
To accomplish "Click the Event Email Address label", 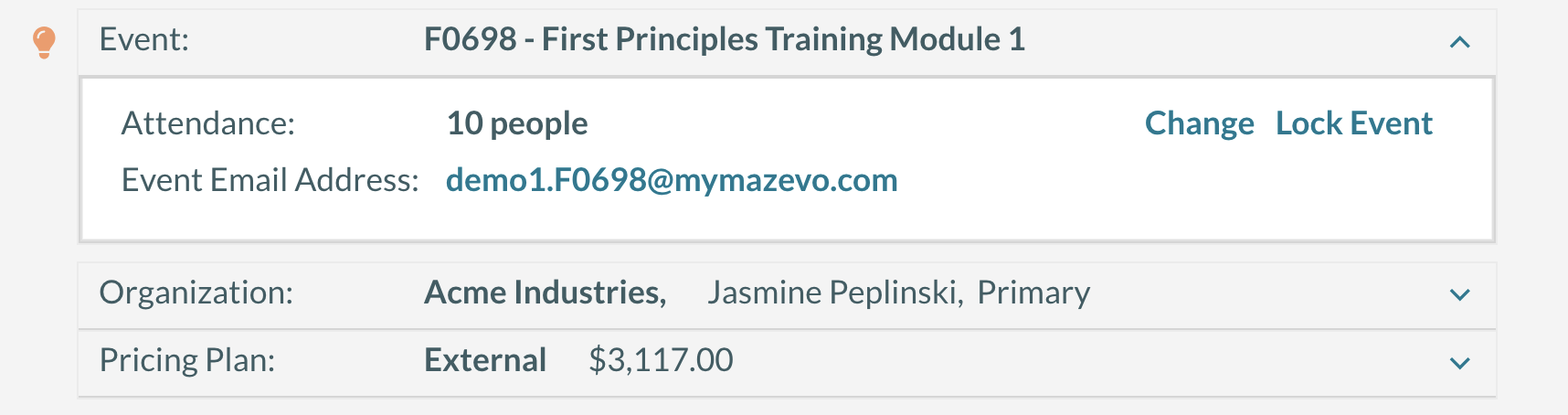I will point(270,180).
